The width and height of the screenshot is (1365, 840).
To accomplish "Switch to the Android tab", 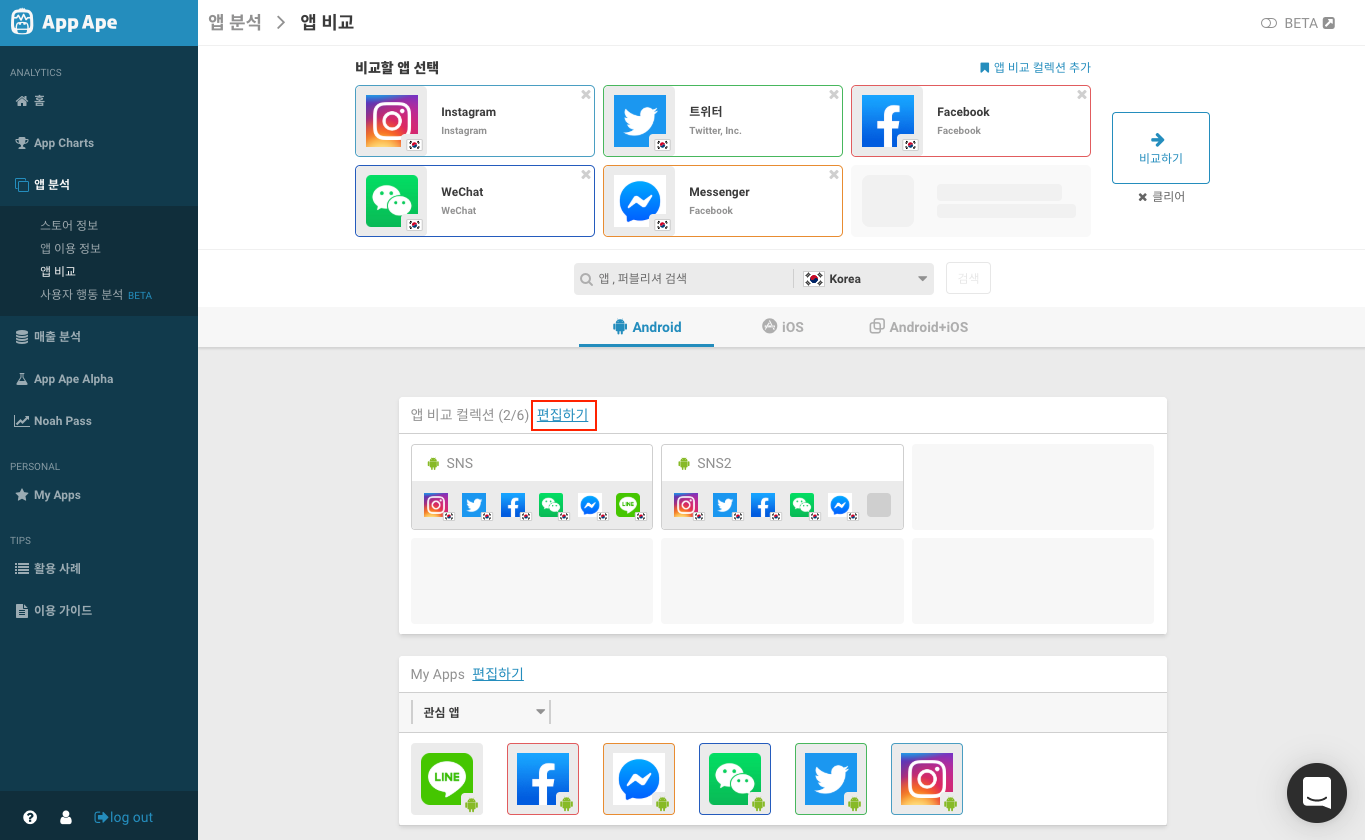I will click(x=646, y=327).
